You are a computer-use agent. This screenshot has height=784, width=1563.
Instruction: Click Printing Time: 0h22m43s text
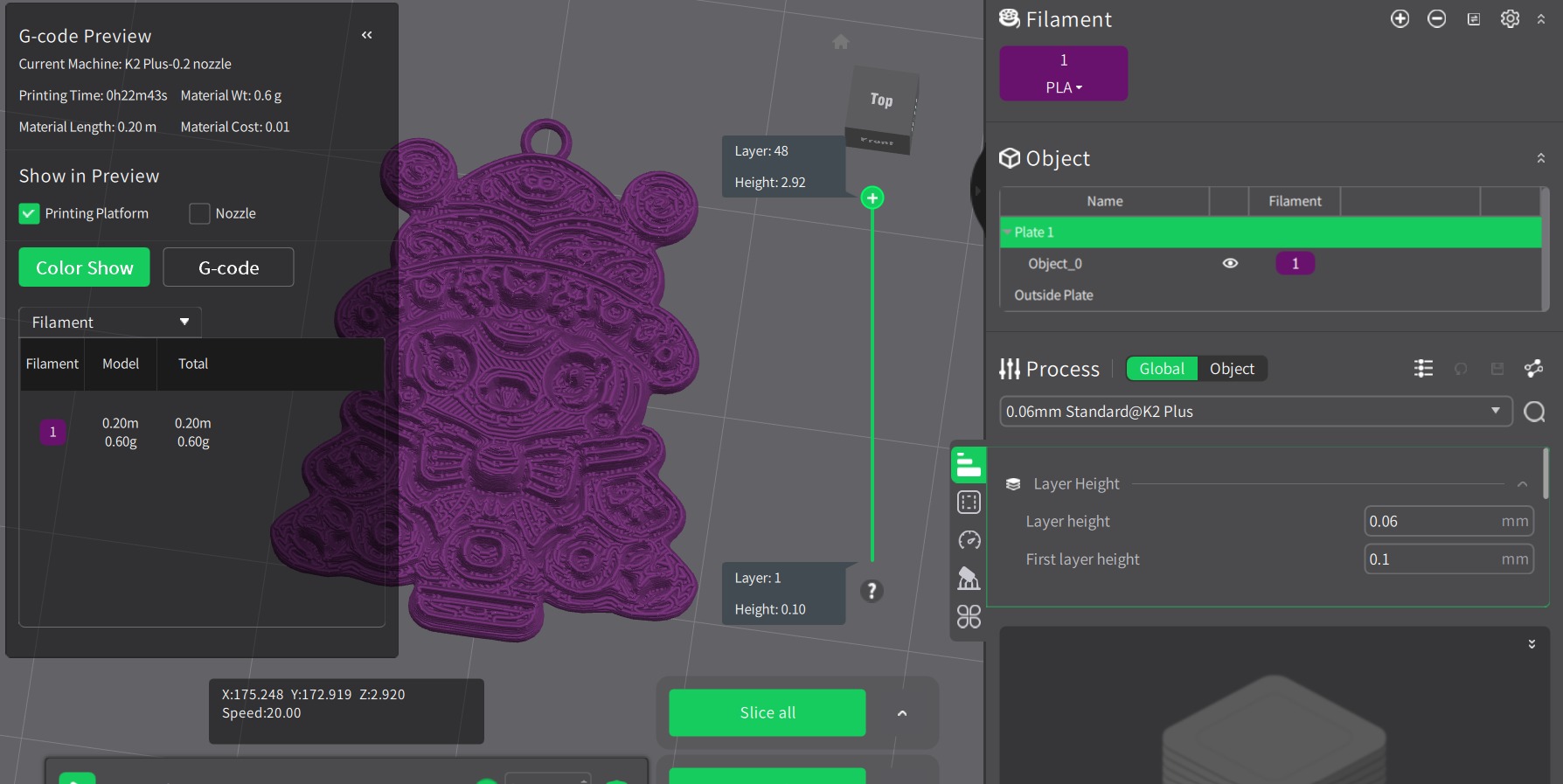[x=93, y=95]
